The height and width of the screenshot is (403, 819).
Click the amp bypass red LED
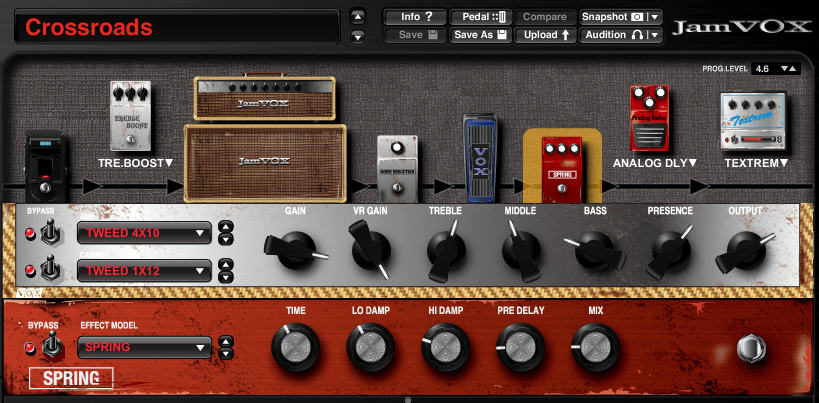coord(30,234)
